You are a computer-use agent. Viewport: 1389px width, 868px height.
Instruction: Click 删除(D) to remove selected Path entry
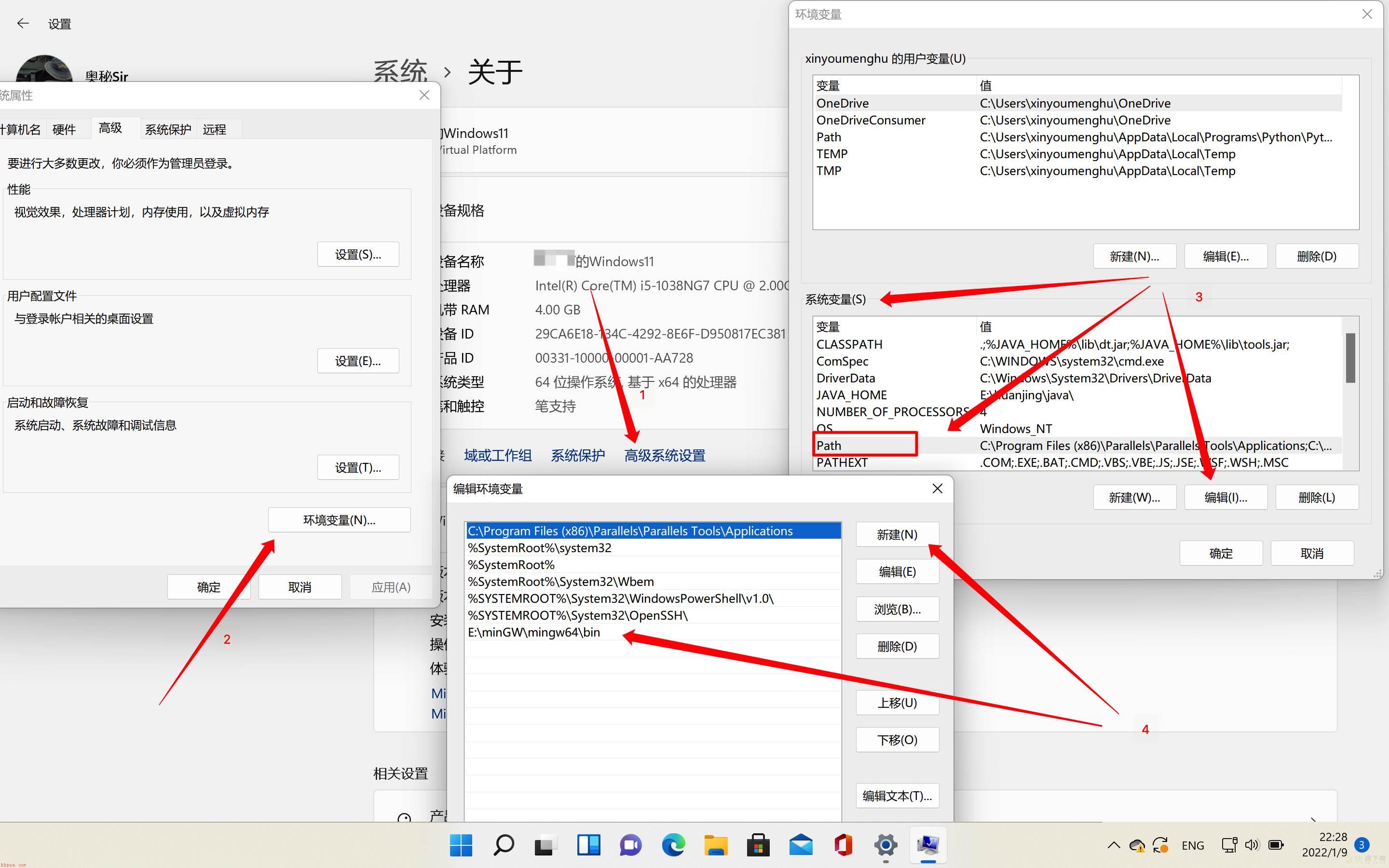coord(896,646)
